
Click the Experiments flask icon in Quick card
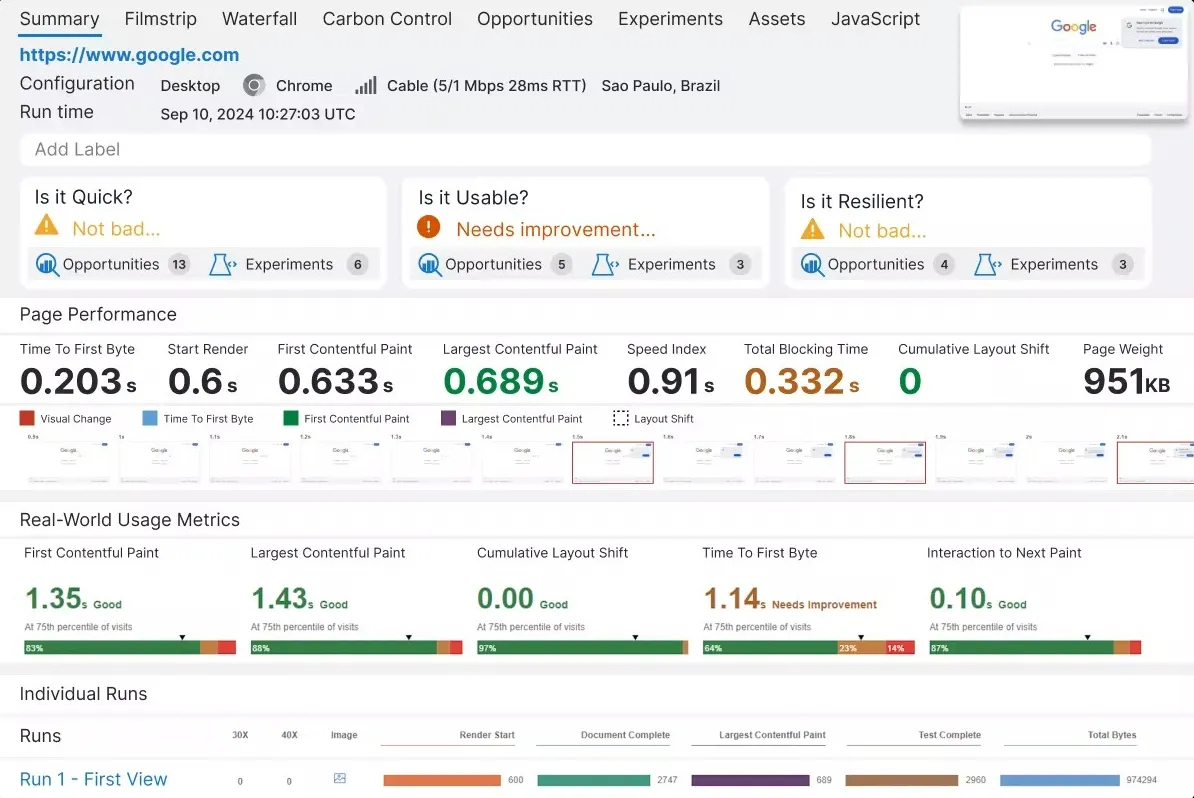coord(223,264)
